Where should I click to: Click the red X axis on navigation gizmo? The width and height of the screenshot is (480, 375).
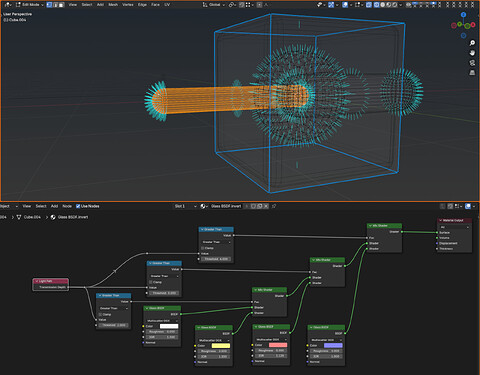[473, 25]
